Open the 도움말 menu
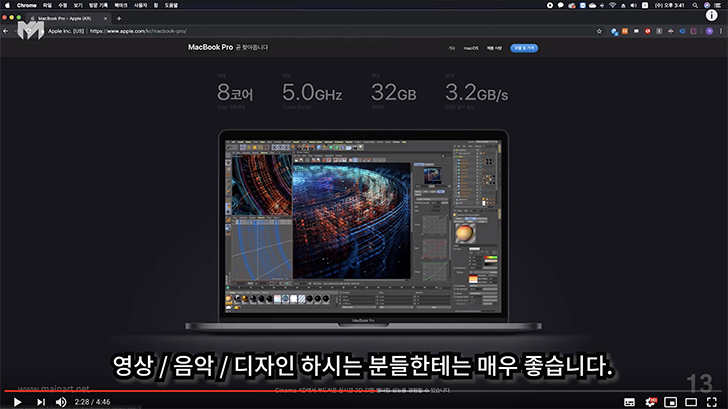Viewport: 728px width, 409px height. click(x=171, y=5)
